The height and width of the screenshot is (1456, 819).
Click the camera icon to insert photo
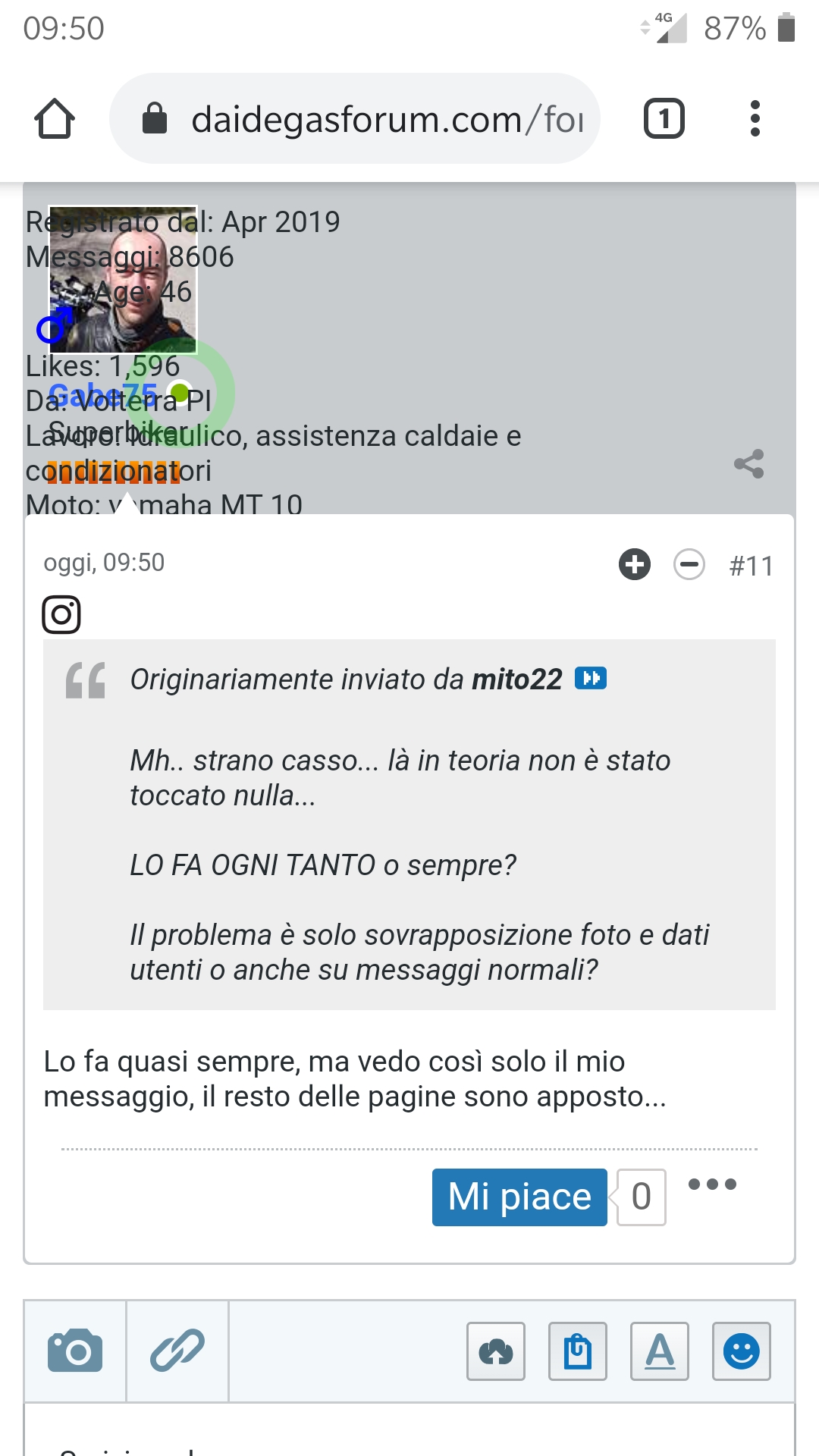(75, 1351)
